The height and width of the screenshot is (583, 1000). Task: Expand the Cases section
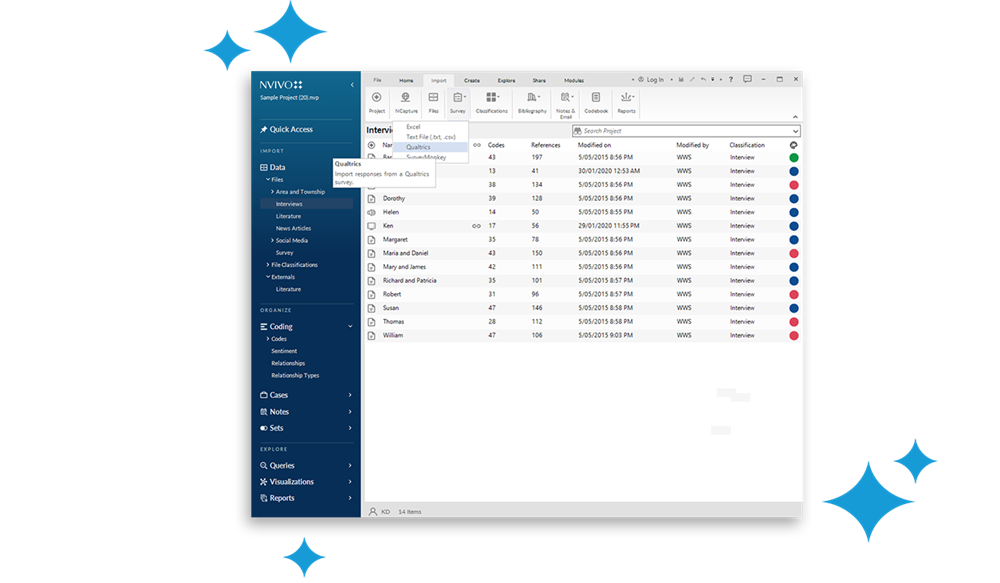[350, 395]
